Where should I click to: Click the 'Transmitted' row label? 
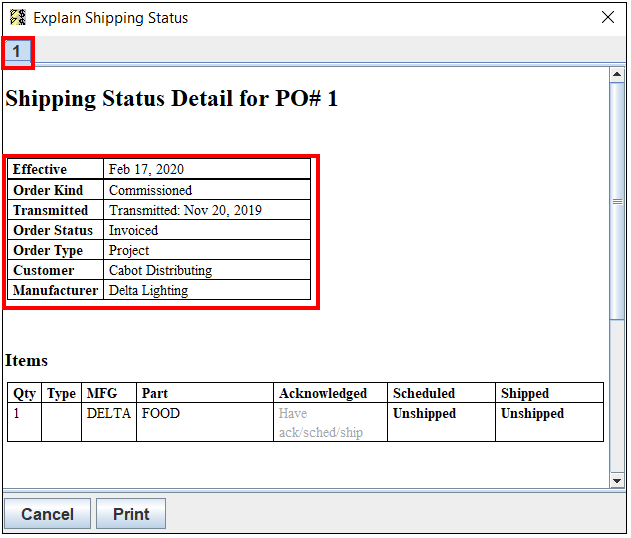tap(50, 210)
